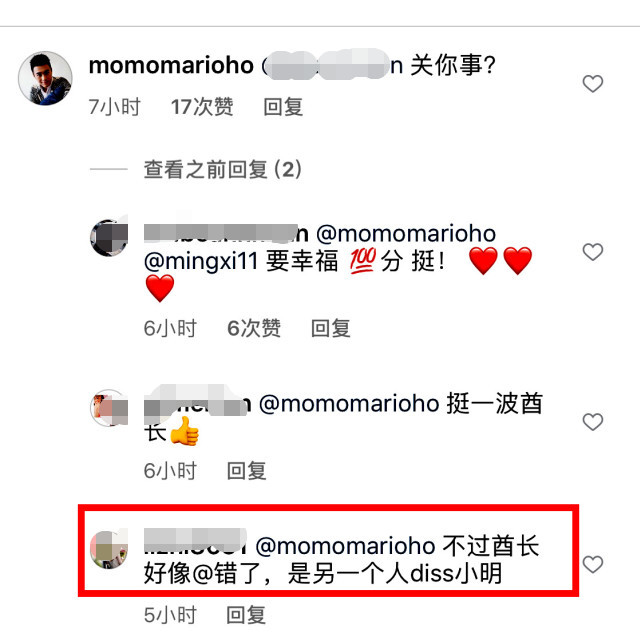Reply to the 6小时 comment with 6次赞
640x644 pixels.
click(x=331, y=329)
